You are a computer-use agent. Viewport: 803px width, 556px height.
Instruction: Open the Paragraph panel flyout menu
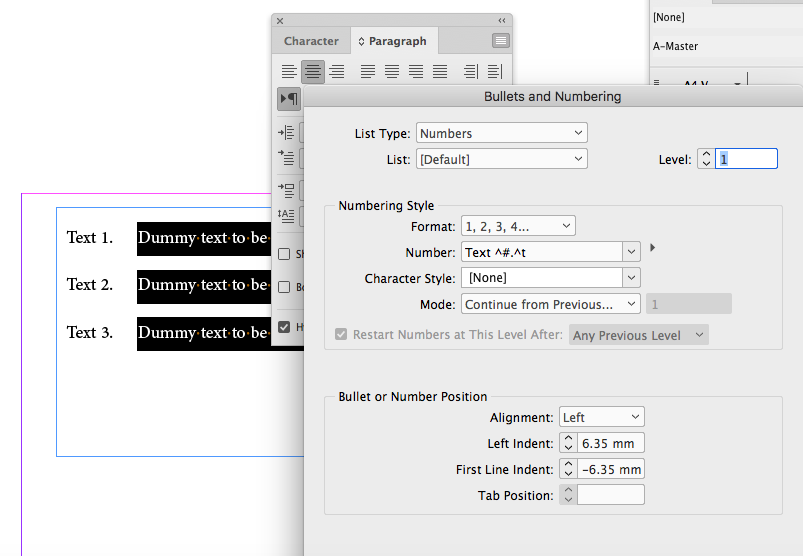coord(501,41)
